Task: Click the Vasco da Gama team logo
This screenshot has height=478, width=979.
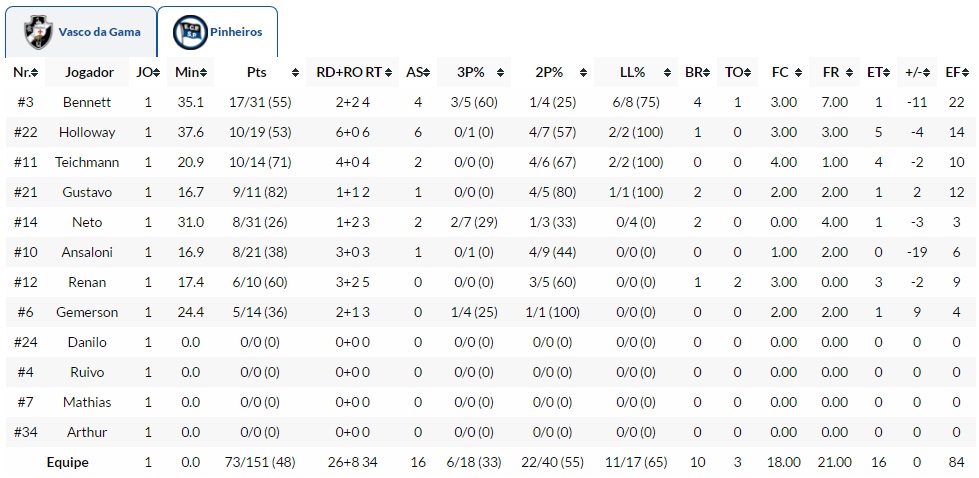Action: pyautogui.click(x=38, y=31)
